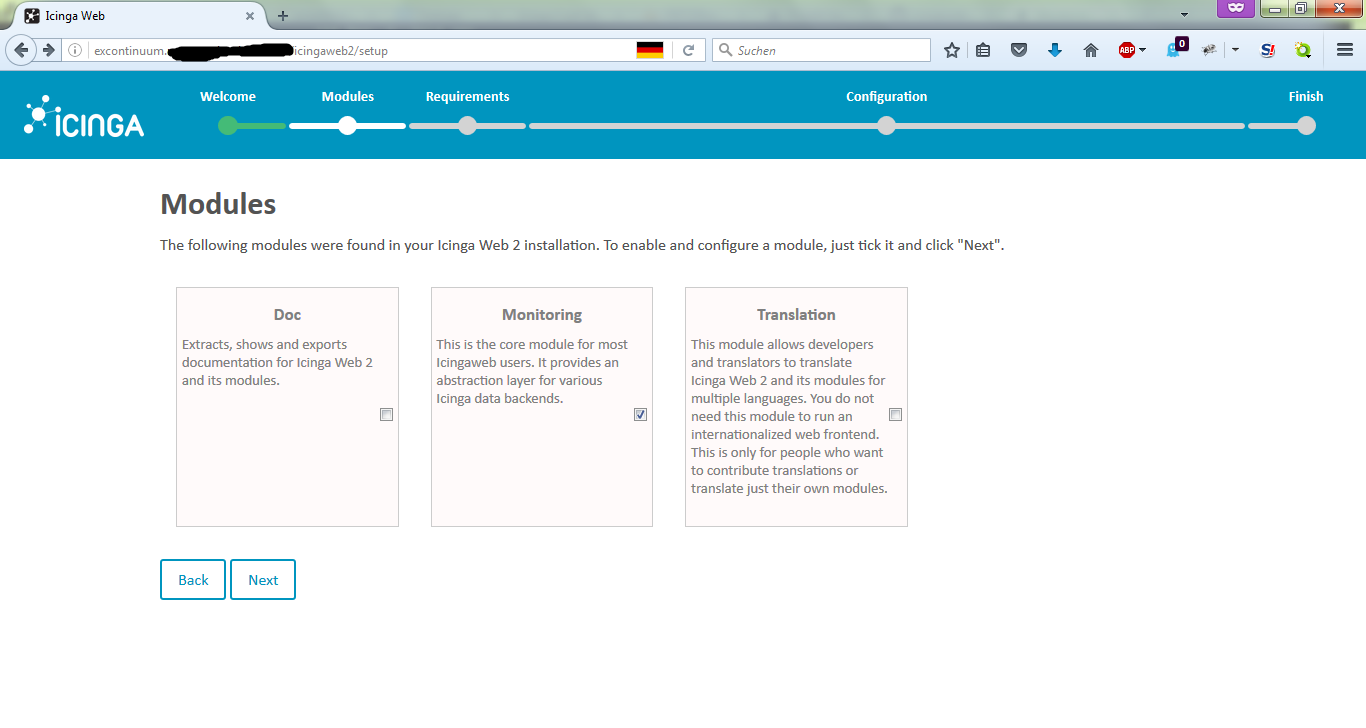Click 'The following modules were found' sentence
This screenshot has width=1366, height=728.
click(x=582, y=245)
